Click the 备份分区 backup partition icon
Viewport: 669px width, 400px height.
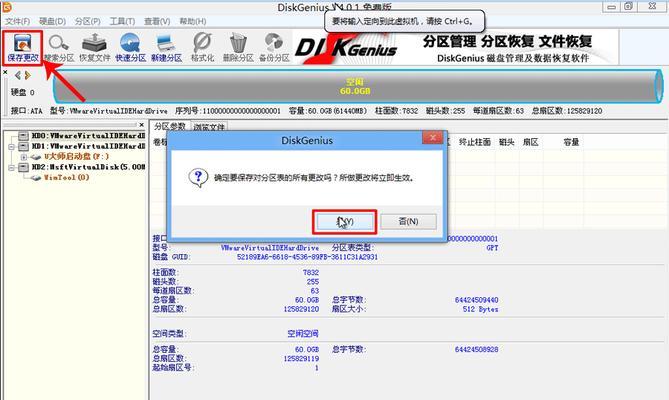pos(274,48)
